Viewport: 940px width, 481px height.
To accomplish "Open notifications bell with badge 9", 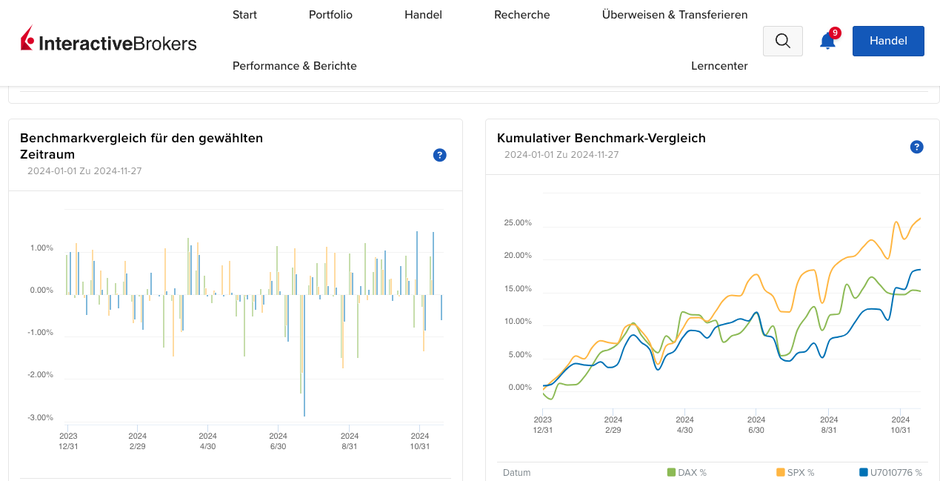I will click(828, 40).
